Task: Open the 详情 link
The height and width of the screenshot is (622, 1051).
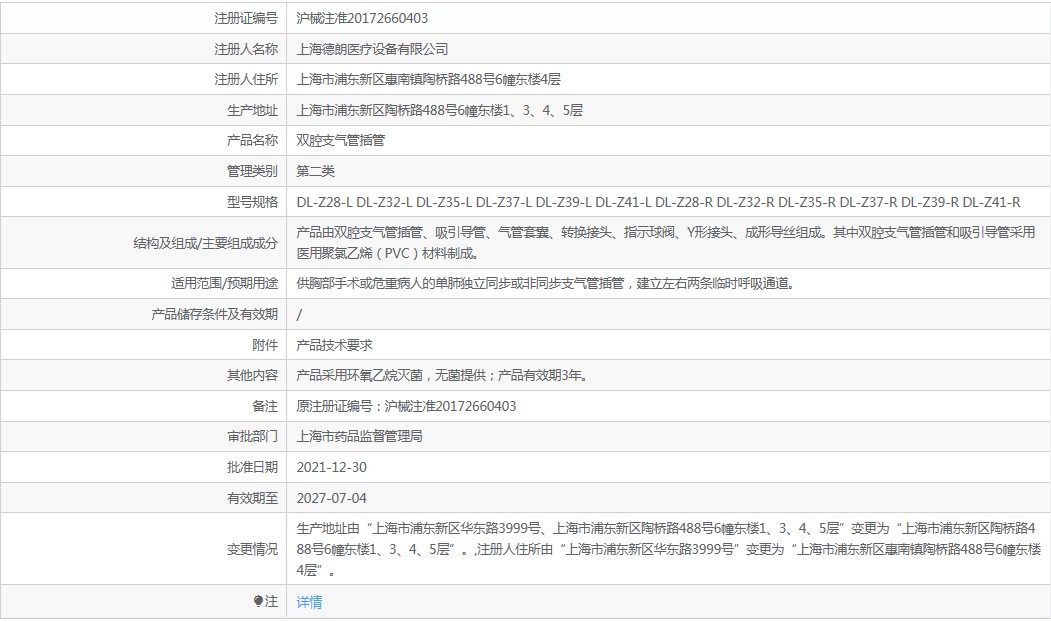Action: click(309, 602)
